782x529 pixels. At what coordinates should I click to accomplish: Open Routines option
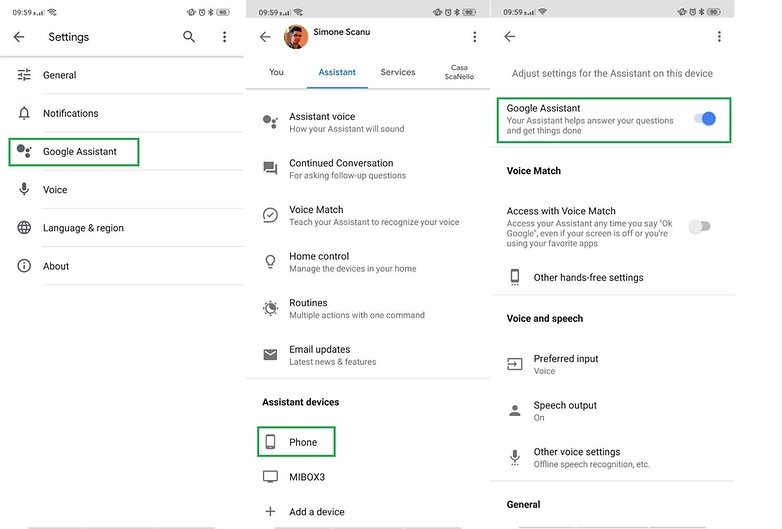tap(368, 308)
